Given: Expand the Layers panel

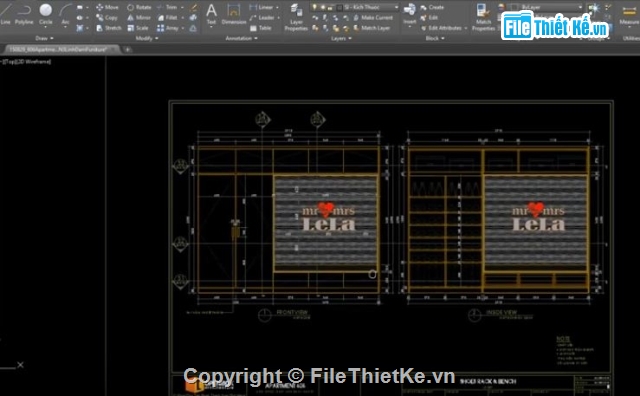Looking at the screenshot, I should (x=341, y=38).
